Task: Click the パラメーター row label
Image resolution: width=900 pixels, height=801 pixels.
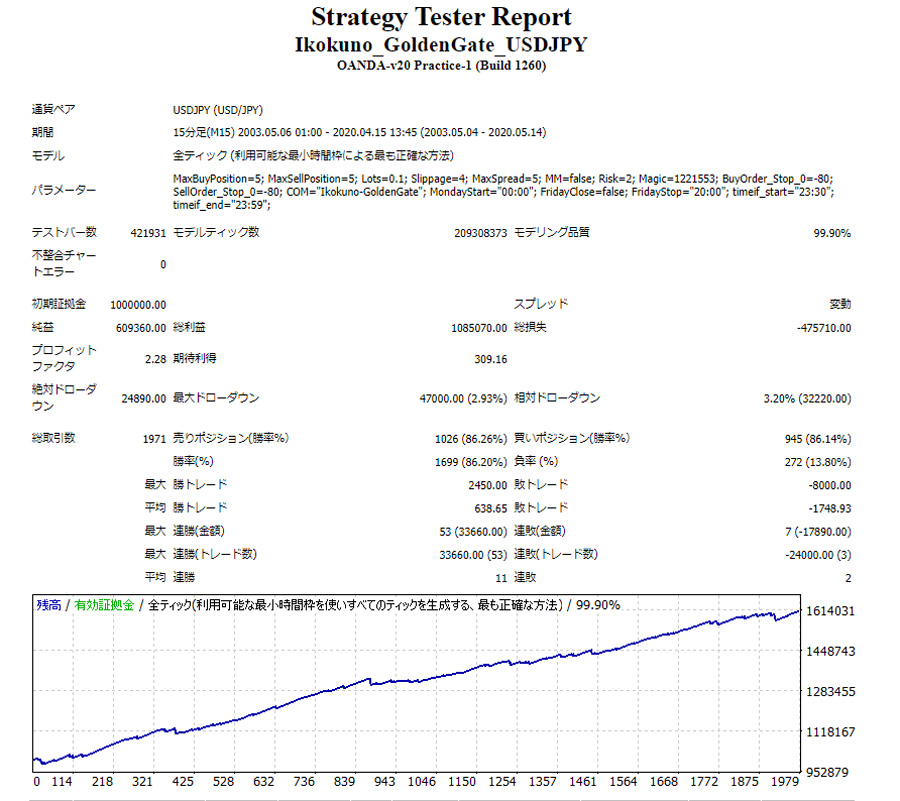Action: pyautogui.click(x=64, y=190)
